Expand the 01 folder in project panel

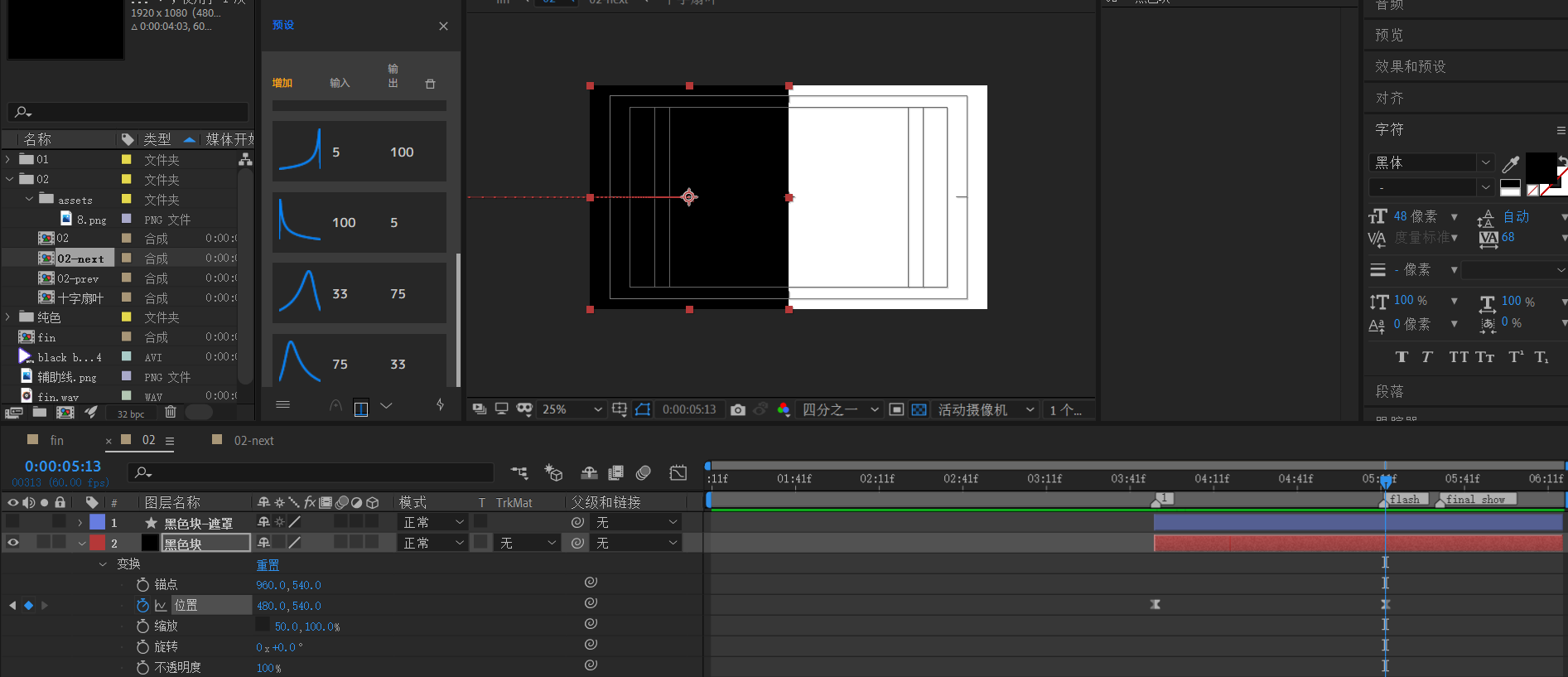(8, 158)
